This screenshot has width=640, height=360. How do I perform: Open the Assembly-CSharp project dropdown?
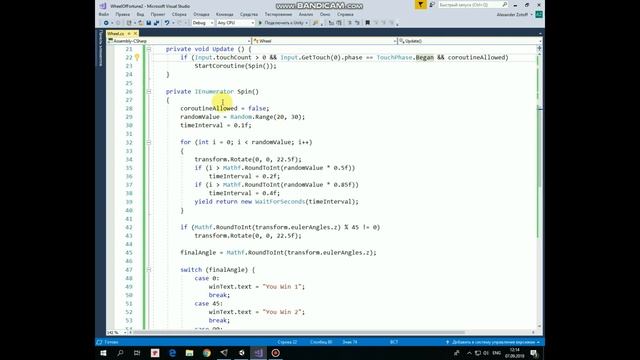[179, 41]
